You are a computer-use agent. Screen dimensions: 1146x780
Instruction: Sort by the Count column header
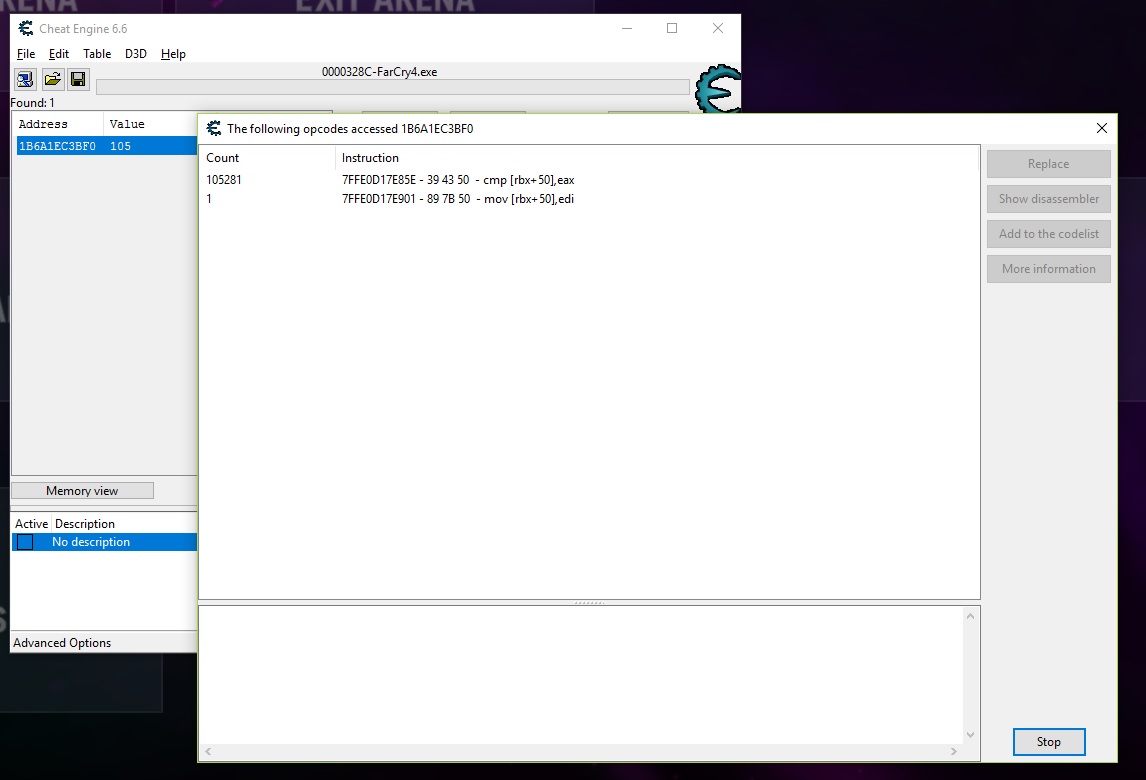coord(223,158)
